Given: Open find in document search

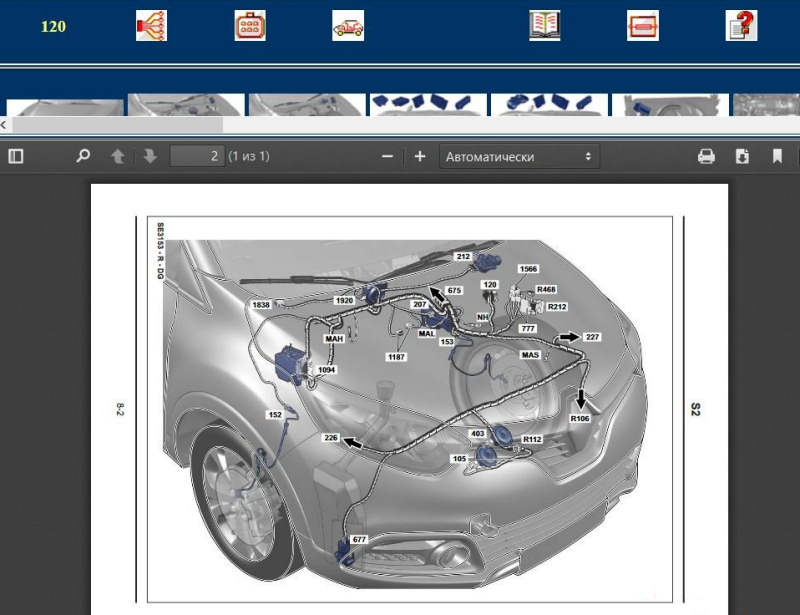Looking at the screenshot, I should pos(83,156).
